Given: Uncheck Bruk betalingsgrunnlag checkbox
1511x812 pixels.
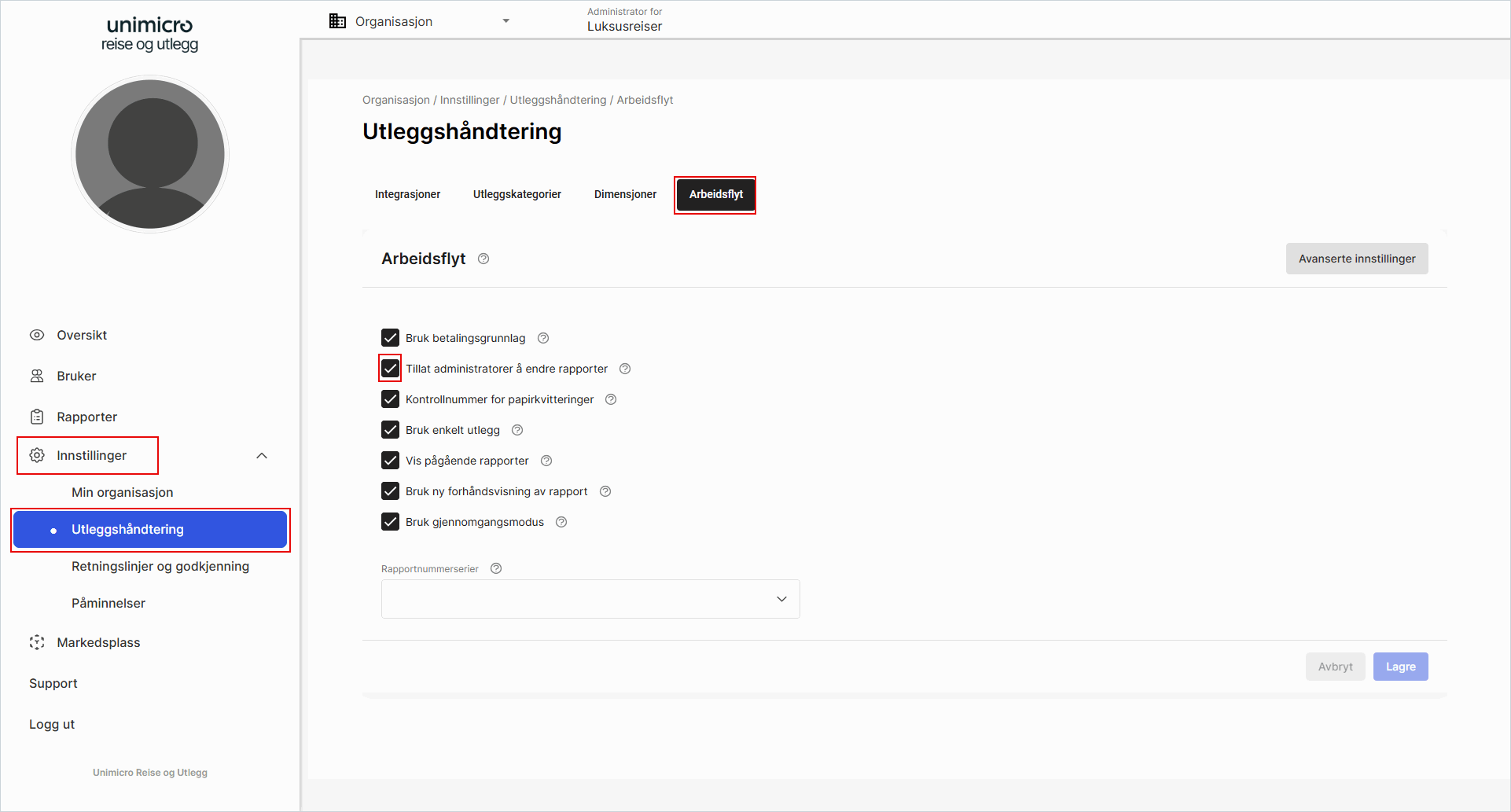Looking at the screenshot, I should coord(390,338).
